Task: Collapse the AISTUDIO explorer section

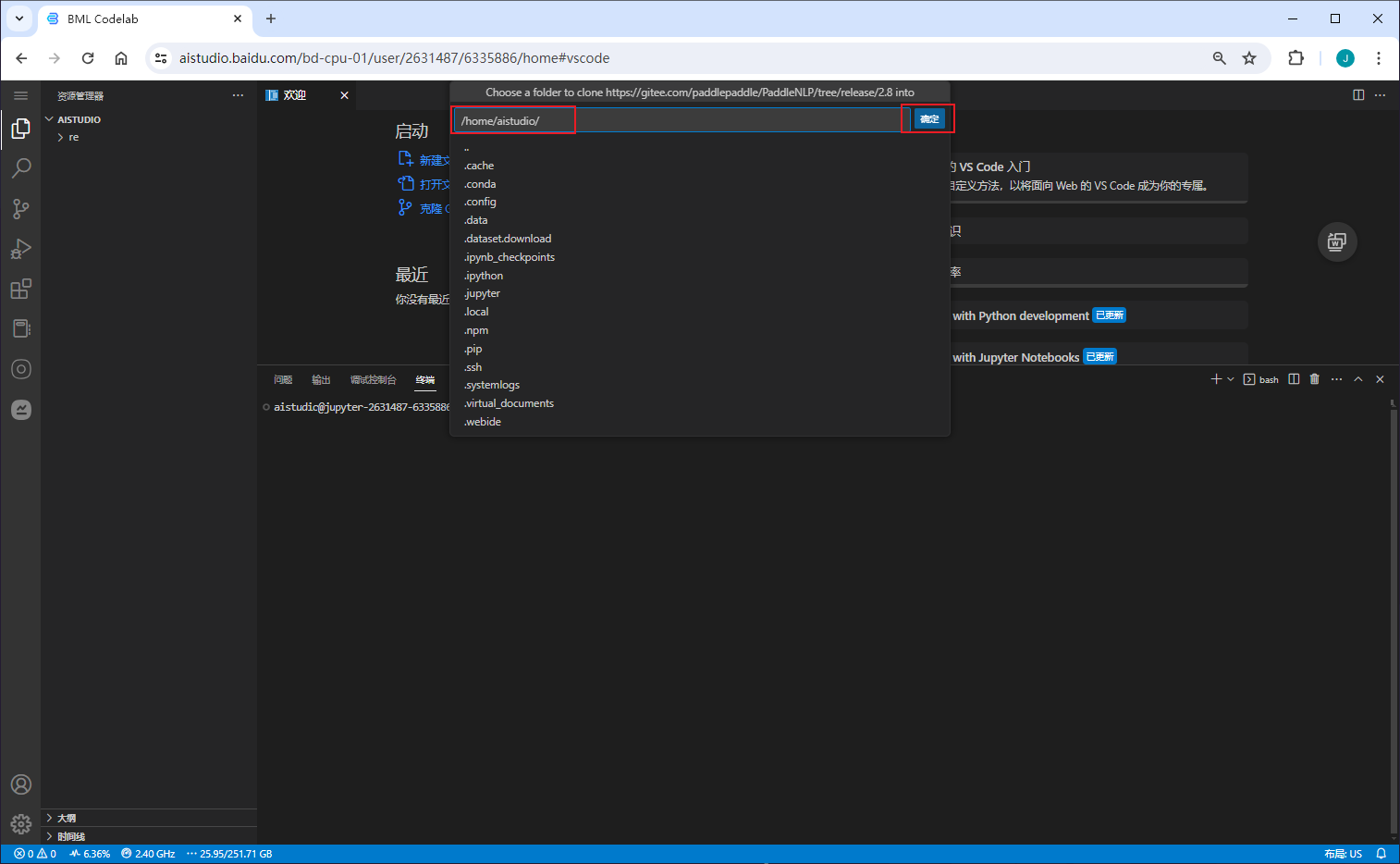Action: 149,119
